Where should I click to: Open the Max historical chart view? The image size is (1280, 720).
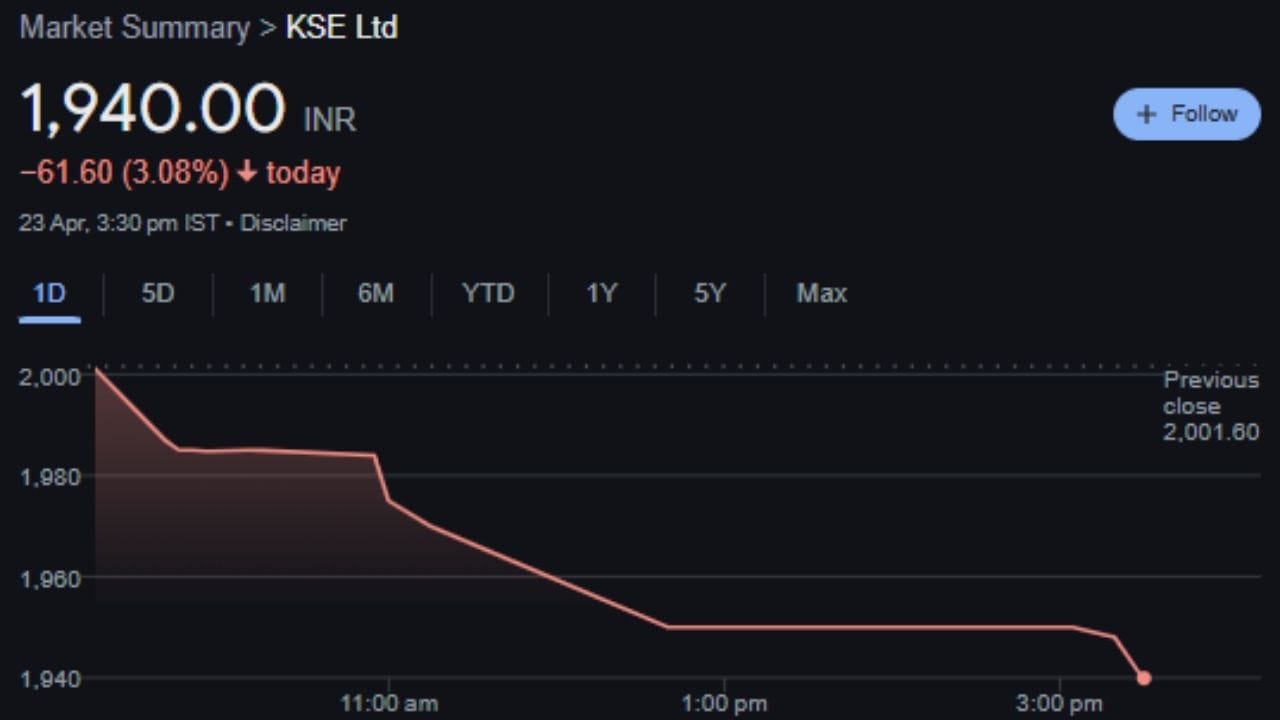pyautogui.click(x=821, y=293)
